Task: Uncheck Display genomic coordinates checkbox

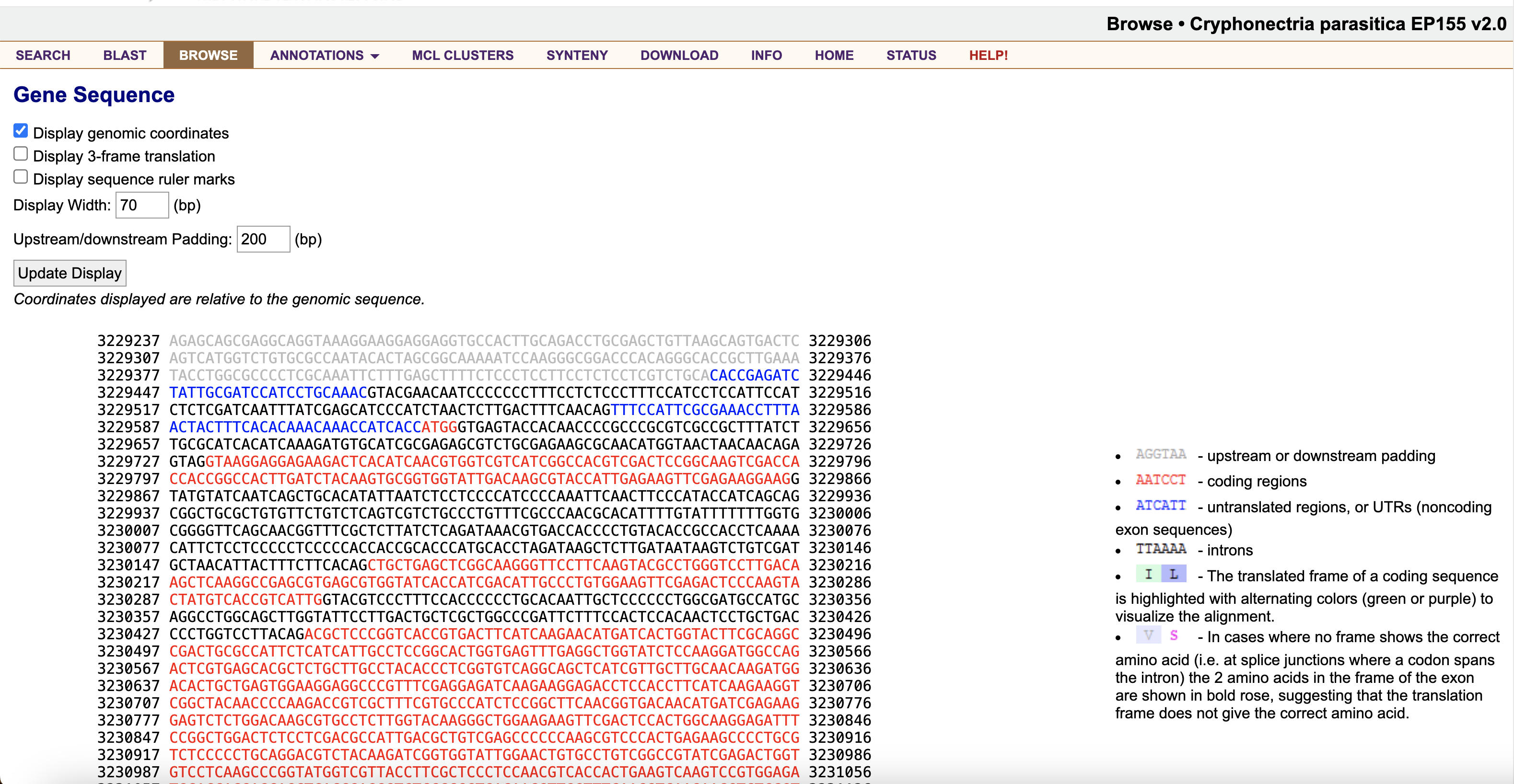Action: [x=21, y=131]
